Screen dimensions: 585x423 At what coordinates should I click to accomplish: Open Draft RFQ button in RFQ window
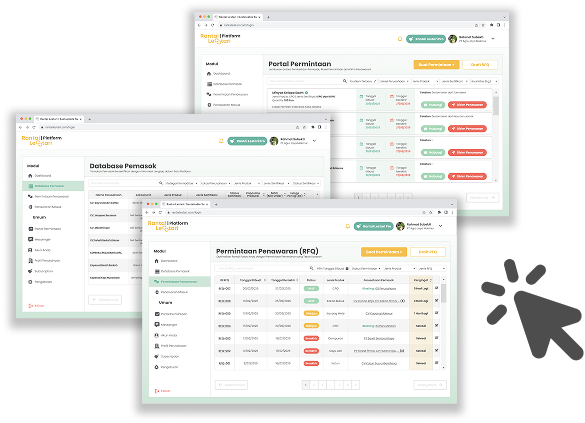tap(428, 252)
